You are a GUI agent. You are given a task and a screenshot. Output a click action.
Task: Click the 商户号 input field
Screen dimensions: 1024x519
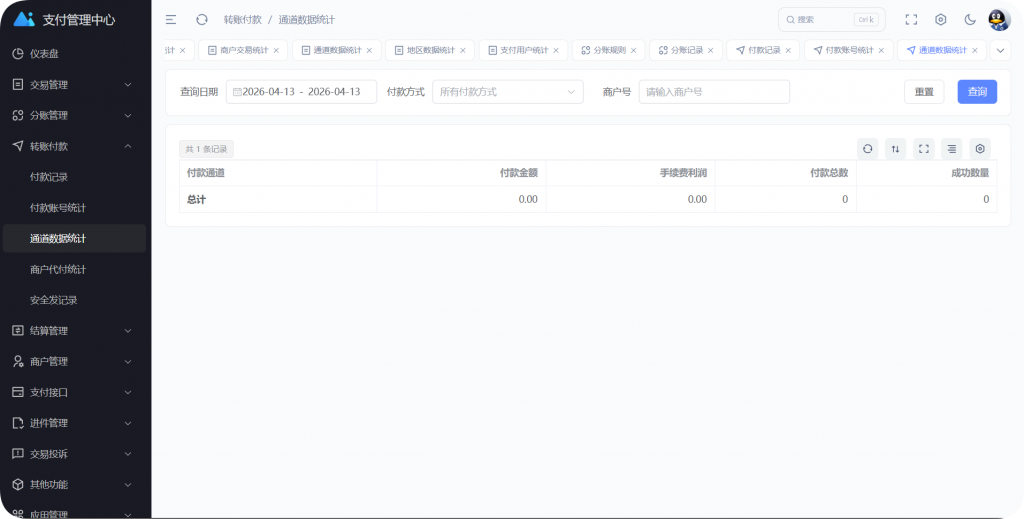coord(714,92)
